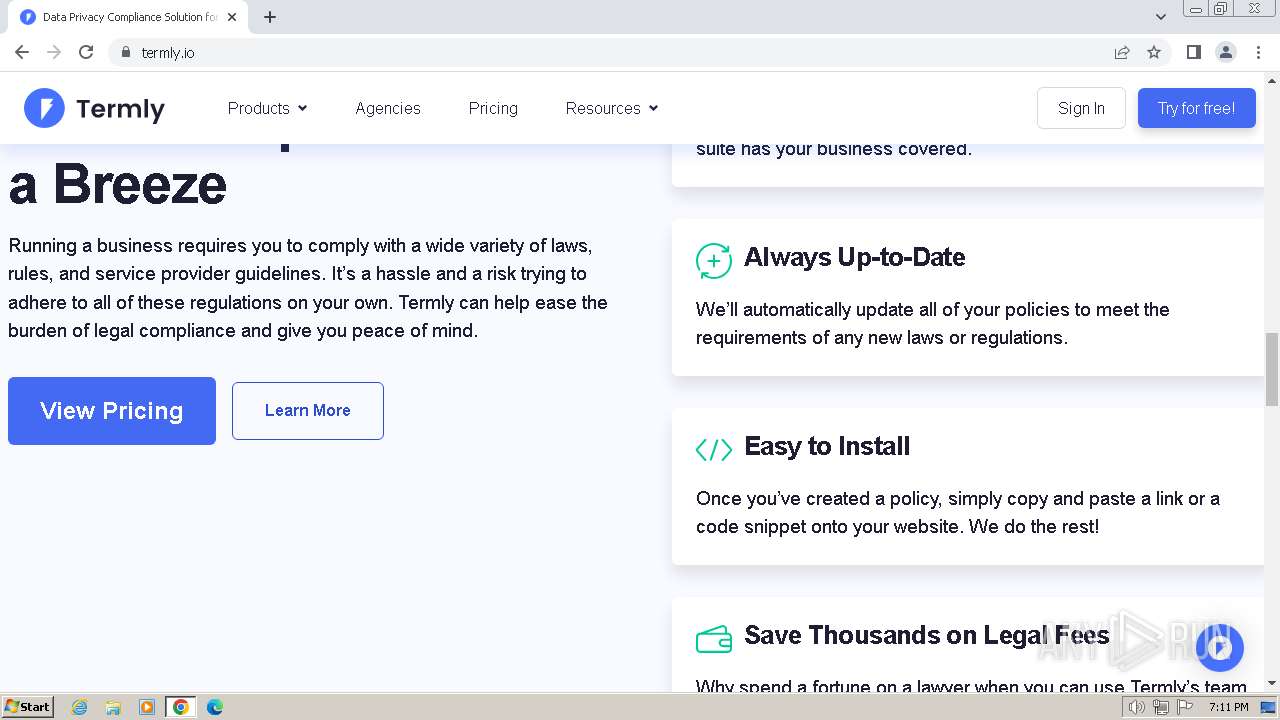The height and width of the screenshot is (720, 1280).
Task: Click the action center flag icon
Action: point(1185,707)
